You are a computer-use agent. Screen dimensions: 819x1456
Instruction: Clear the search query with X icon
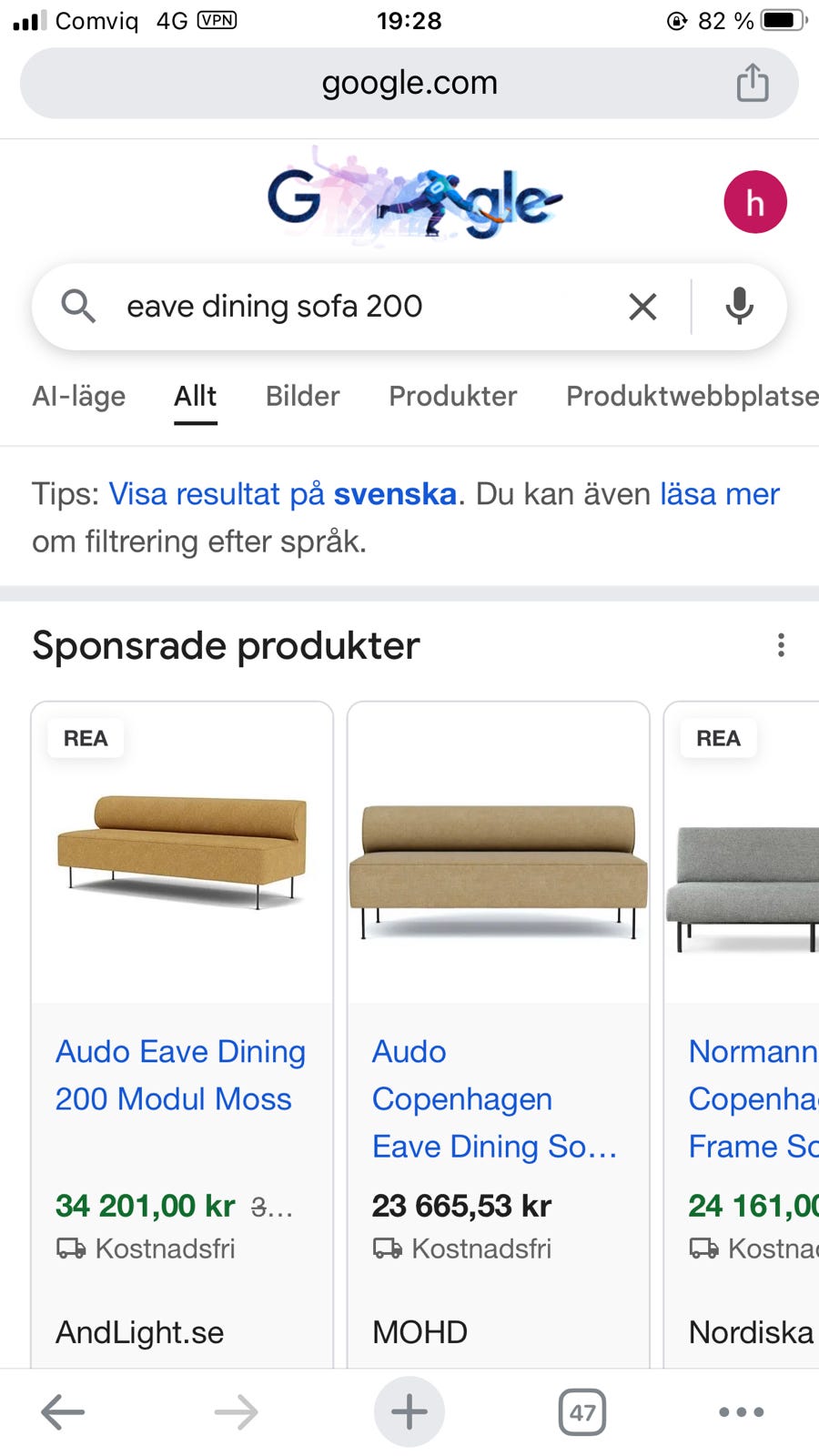click(642, 307)
